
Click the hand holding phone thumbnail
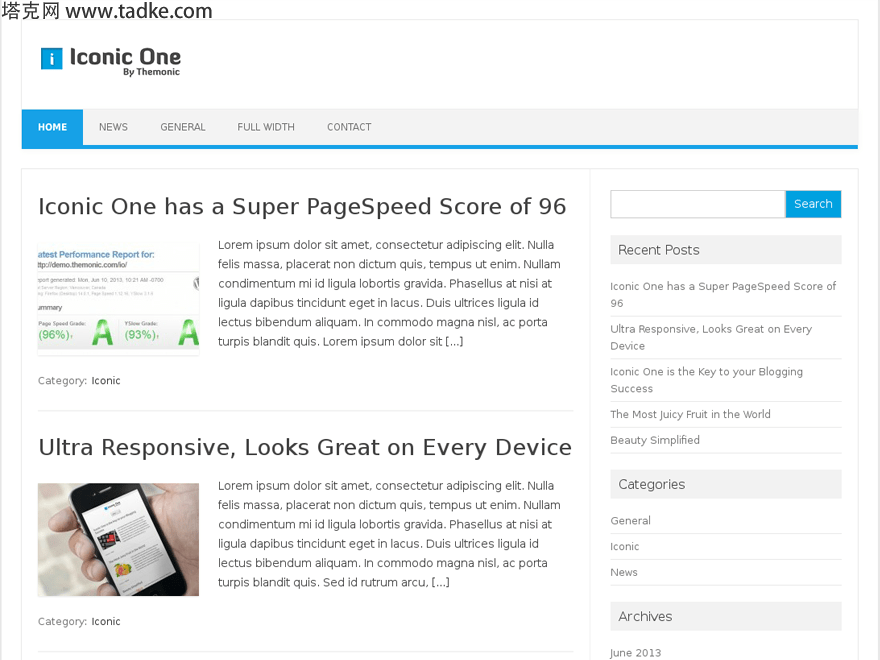118,539
